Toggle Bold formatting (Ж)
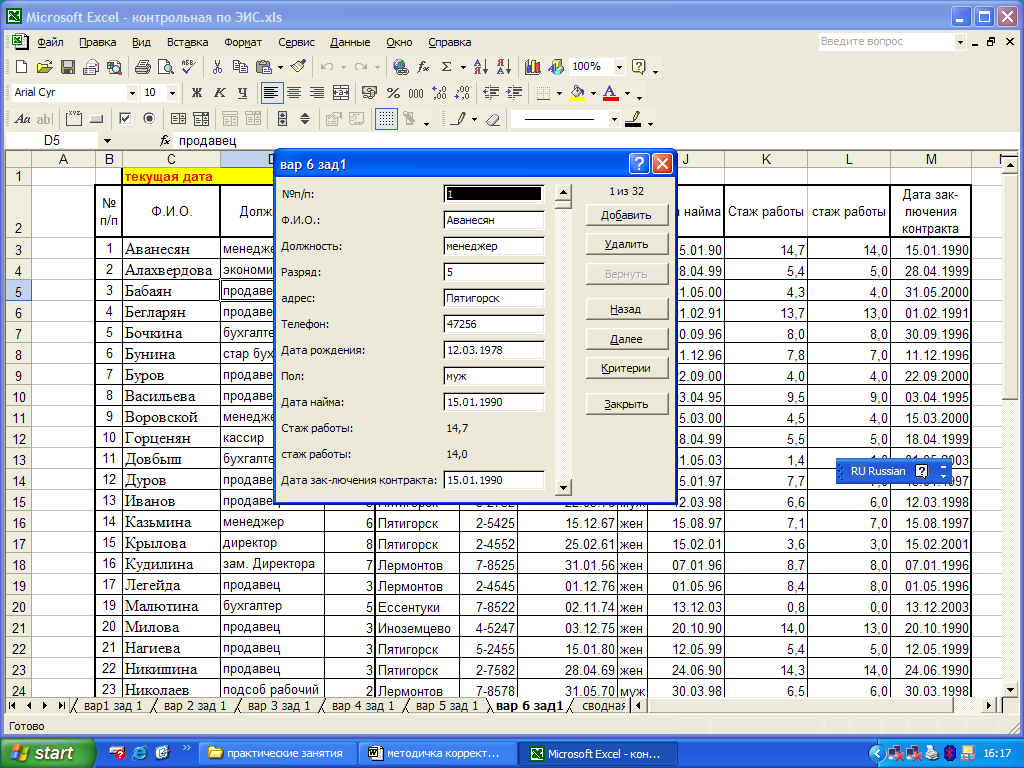Image resolution: width=1024 pixels, height=768 pixels. (196, 93)
